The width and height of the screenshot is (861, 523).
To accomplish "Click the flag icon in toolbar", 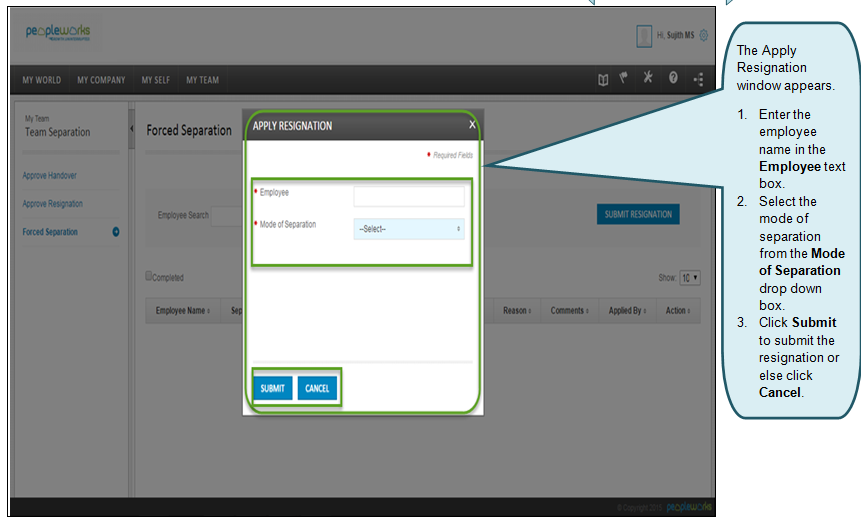I will click(624, 80).
